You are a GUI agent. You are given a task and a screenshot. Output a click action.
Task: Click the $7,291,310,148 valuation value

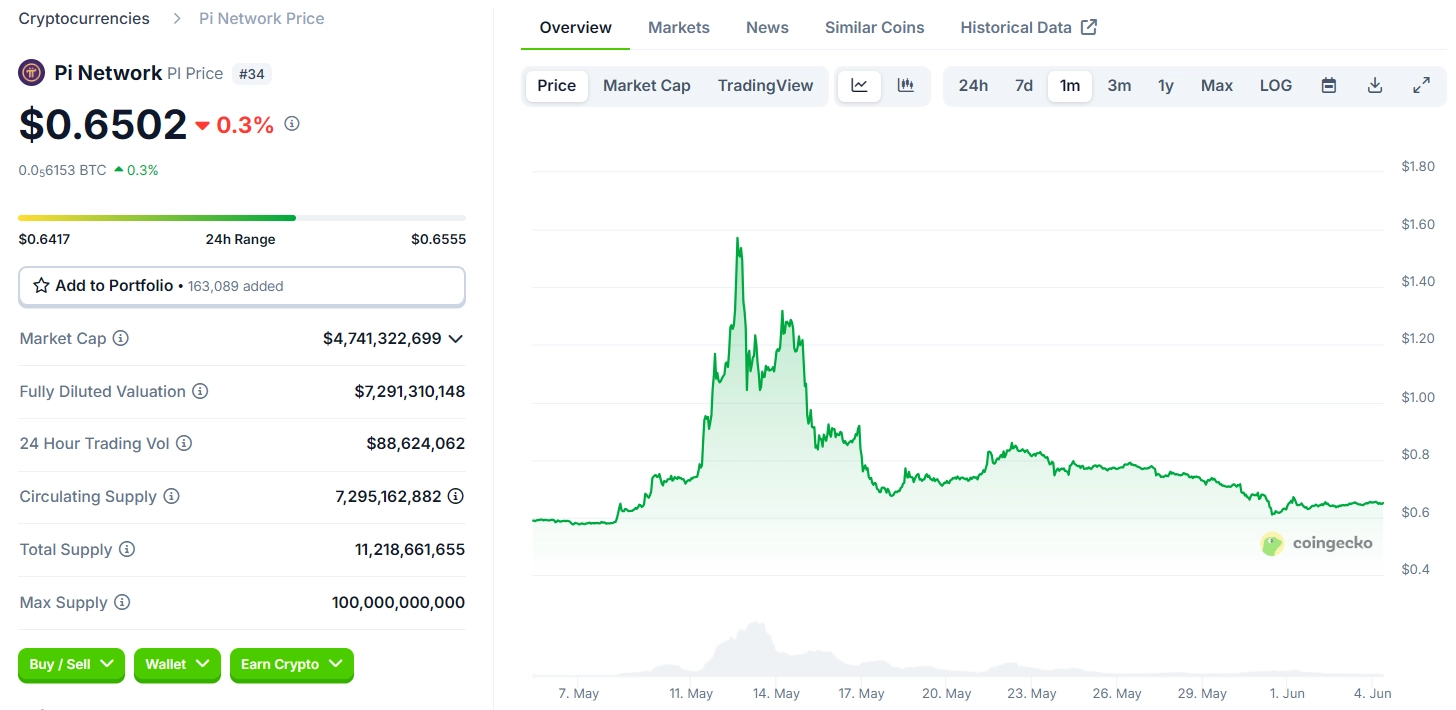pyautogui.click(x=410, y=391)
